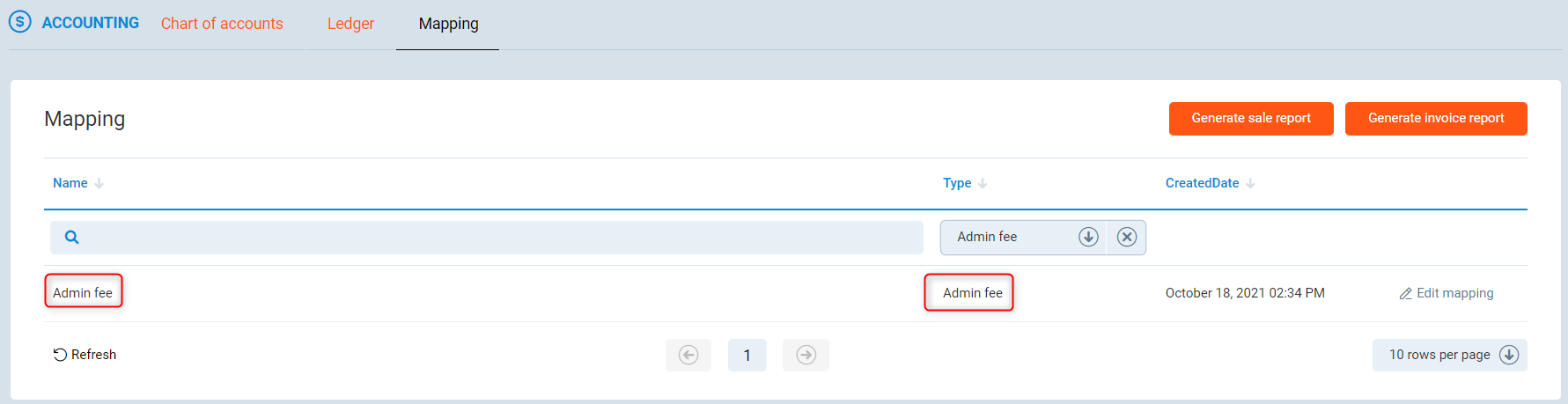Click the Type column sort arrow

[x=983, y=183]
